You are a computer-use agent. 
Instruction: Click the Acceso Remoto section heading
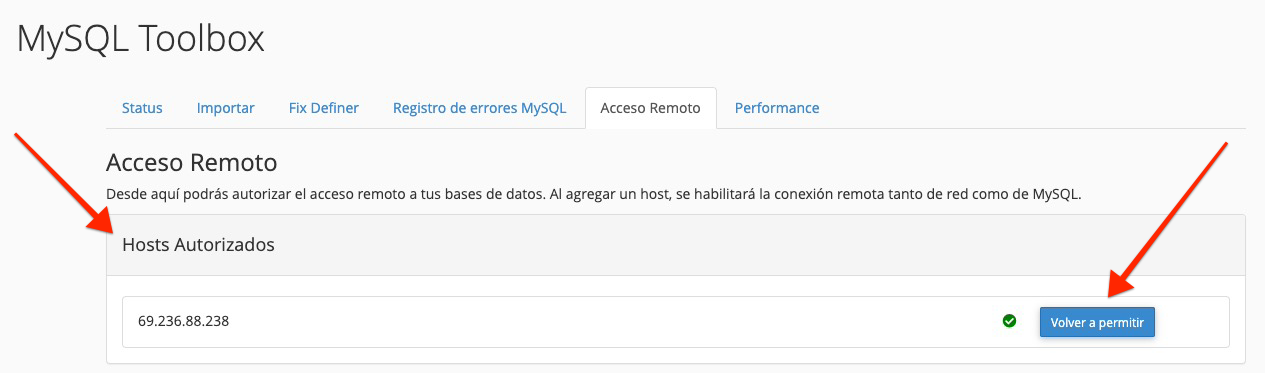point(191,162)
